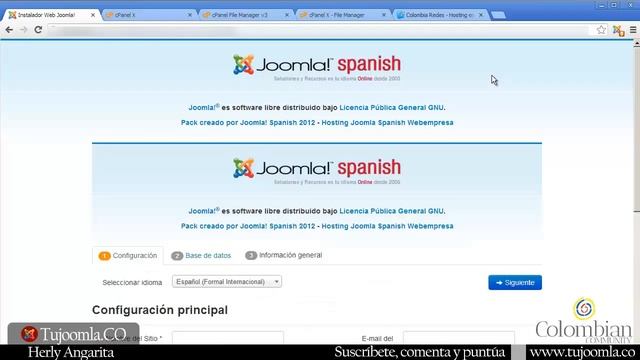Image resolution: width=640 pixels, height=360 pixels.
Task: Close the cPanel X tab
Action: (190, 15)
